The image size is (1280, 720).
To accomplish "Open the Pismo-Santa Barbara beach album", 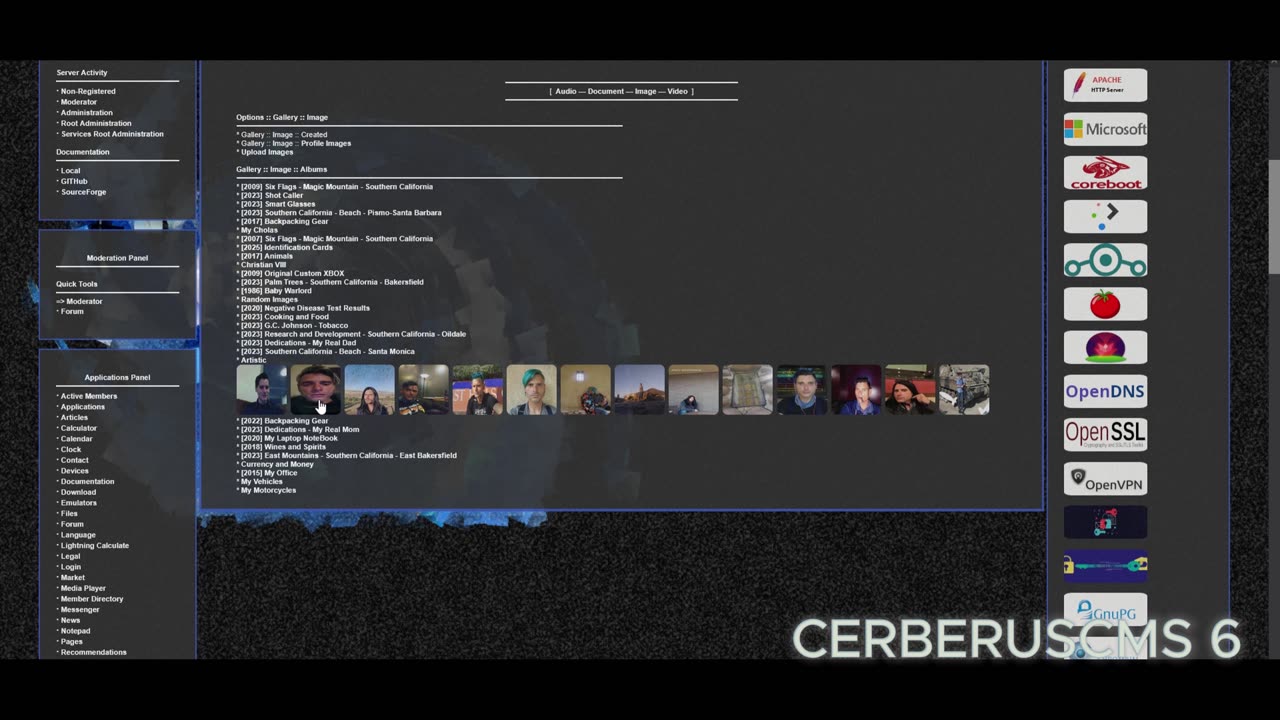I will 341,213.
